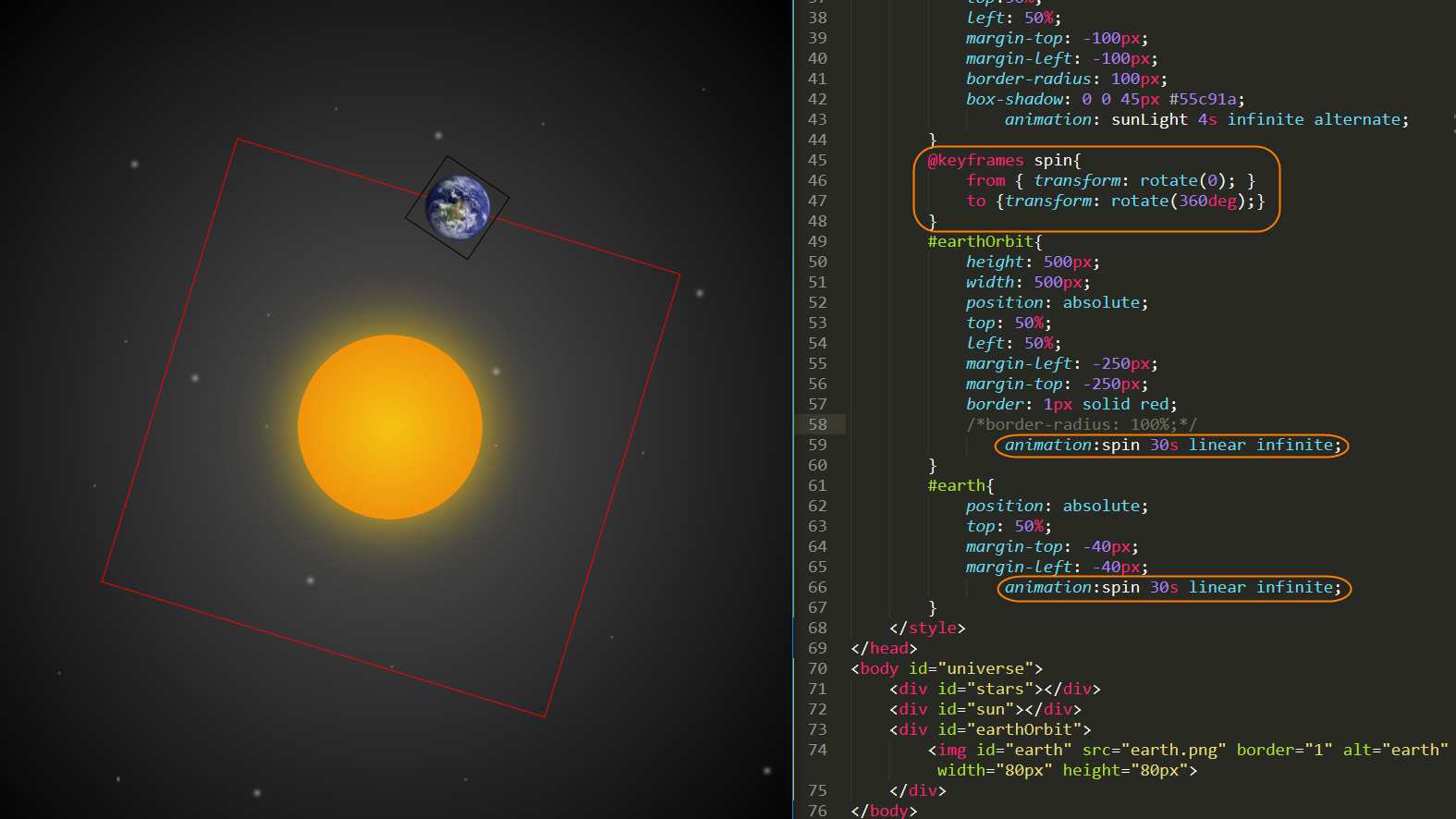This screenshot has width=1456, height=819.
Task: Click line number 58 in the gutter
Action: click(817, 424)
